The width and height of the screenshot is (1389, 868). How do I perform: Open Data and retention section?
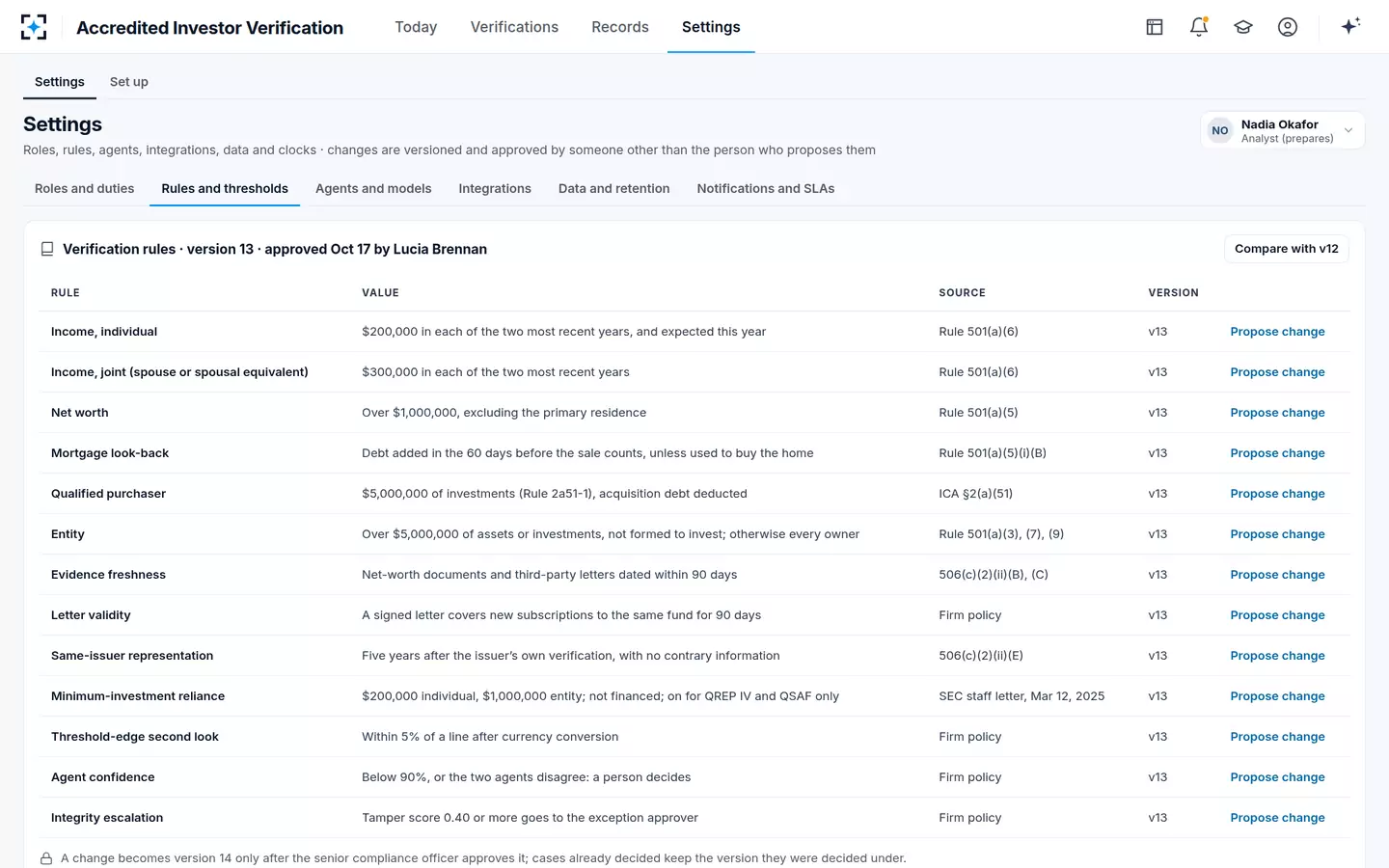pos(614,189)
